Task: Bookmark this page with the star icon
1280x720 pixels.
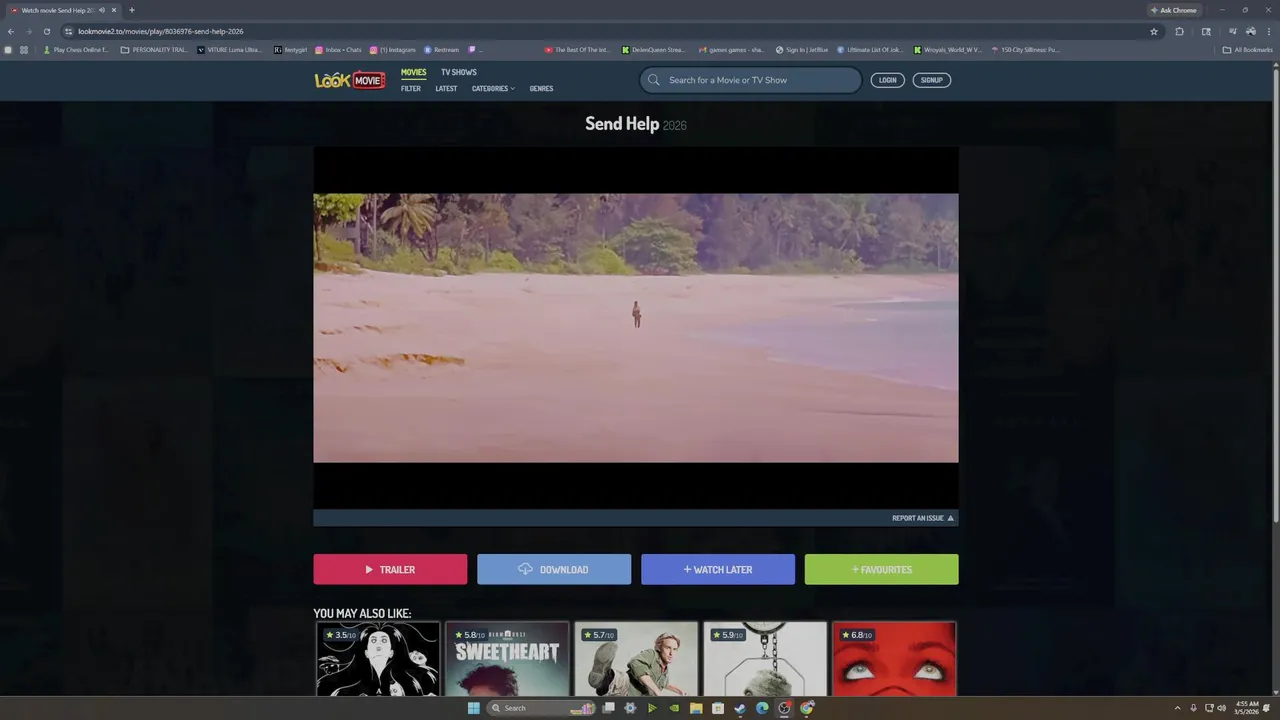Action: pos(1154,31)
